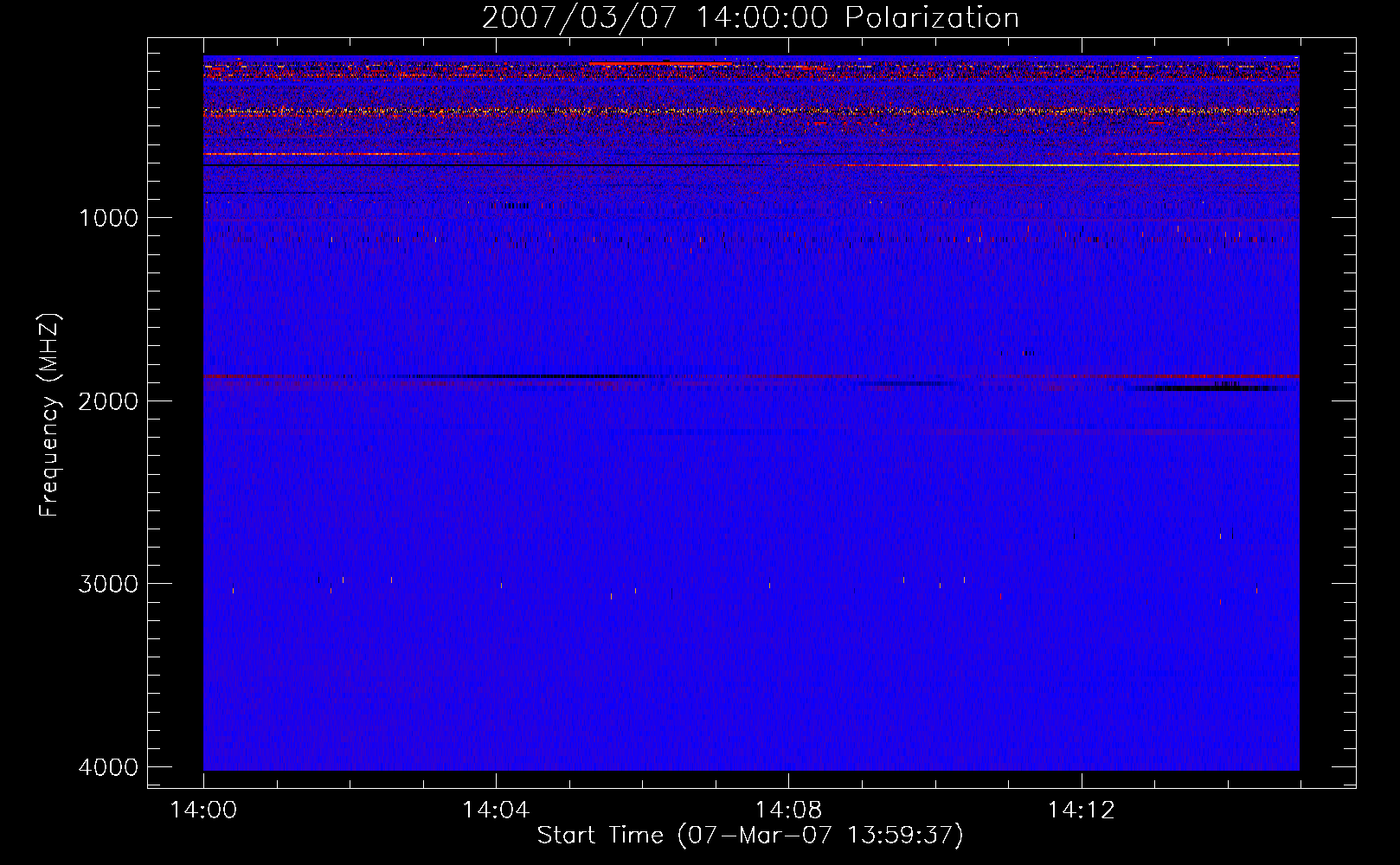Click the 3000 frequency tick label

pyautogui.click(x=108, y=584)
